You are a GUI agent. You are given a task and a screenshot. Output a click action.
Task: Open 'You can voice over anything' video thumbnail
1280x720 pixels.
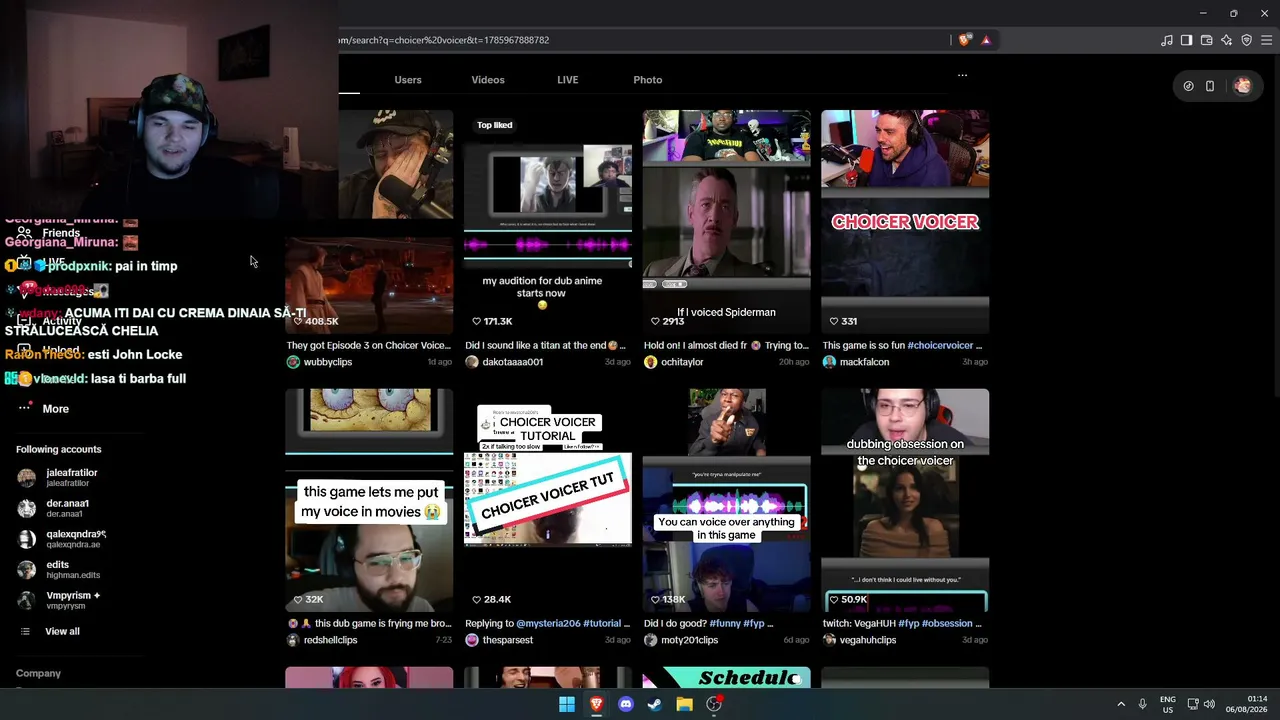tap(727, 500)
